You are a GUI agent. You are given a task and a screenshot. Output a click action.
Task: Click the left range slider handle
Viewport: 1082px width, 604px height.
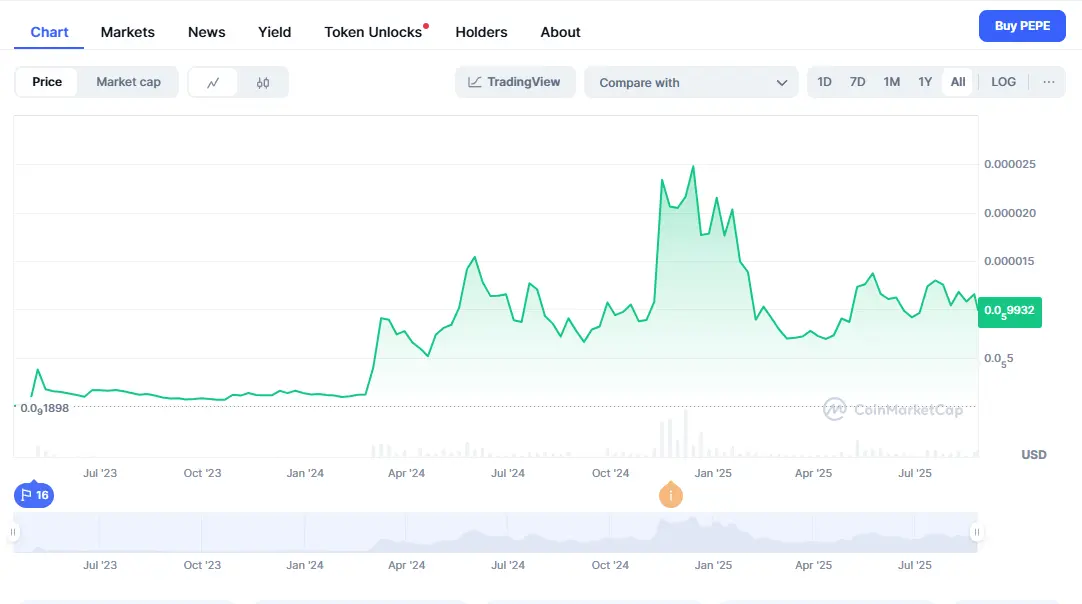point(14,532)
